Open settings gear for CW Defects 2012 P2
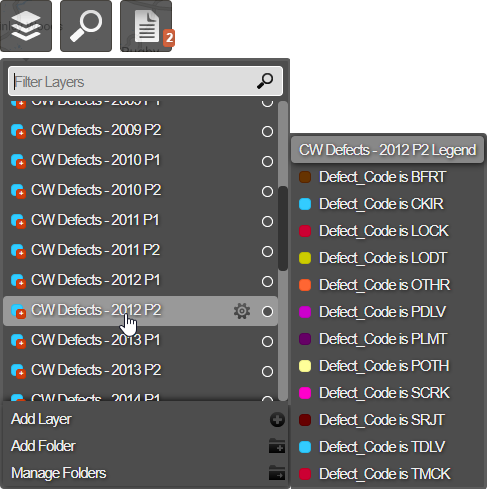This screenshot has height=489, width=487. click(242, 311)
